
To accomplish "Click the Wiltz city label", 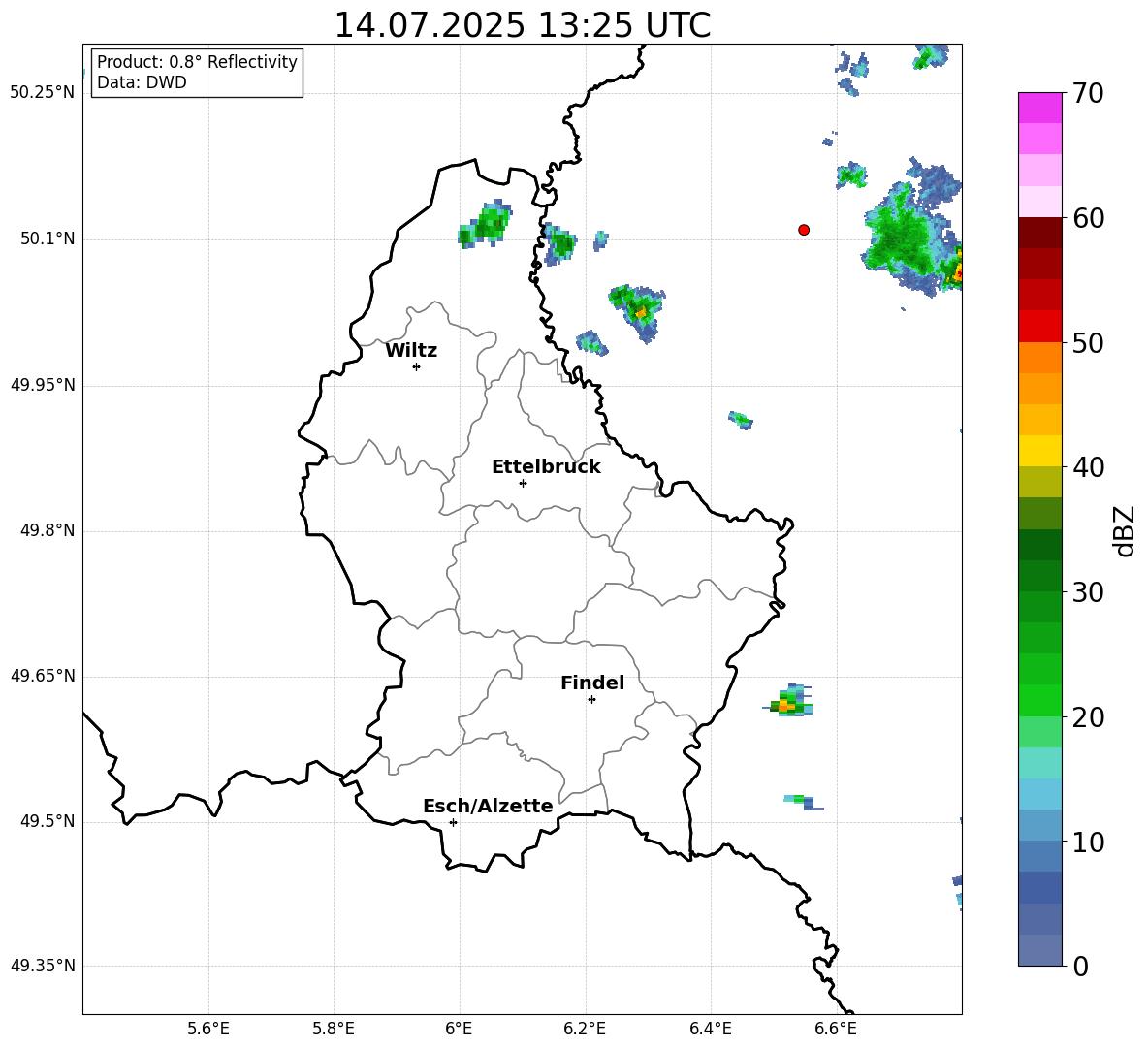I will point(411,351).
